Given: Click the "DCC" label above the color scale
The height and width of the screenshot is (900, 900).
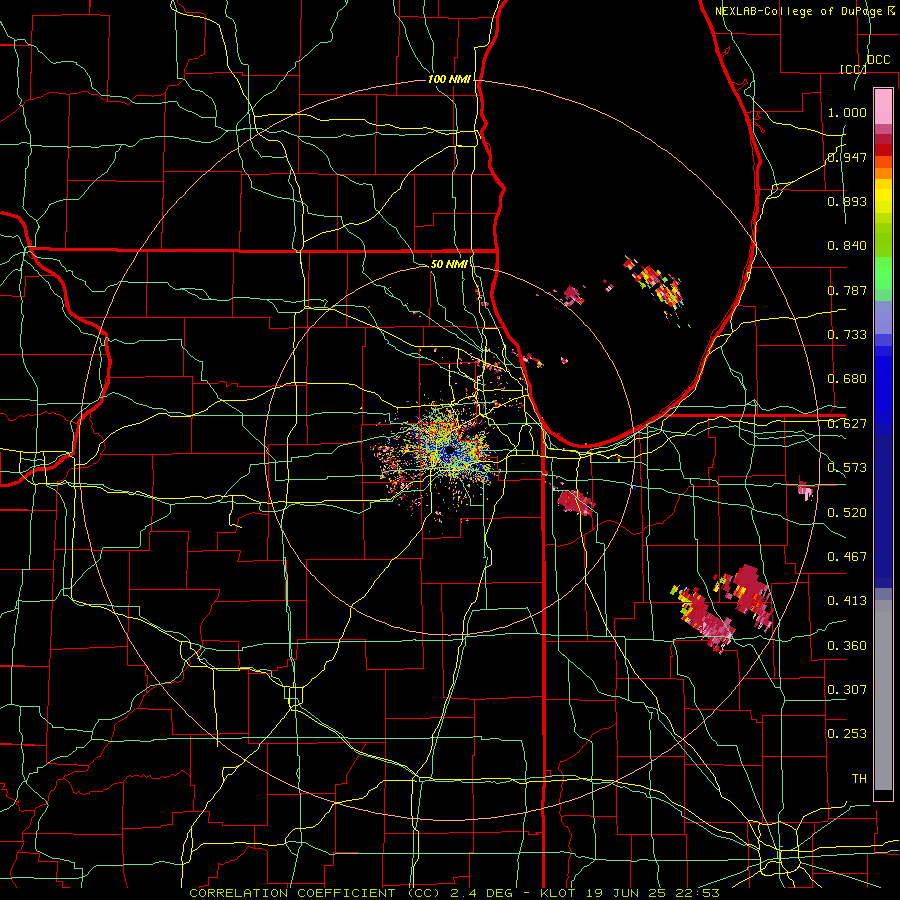Looking at the screenshot, I should 878,60.
